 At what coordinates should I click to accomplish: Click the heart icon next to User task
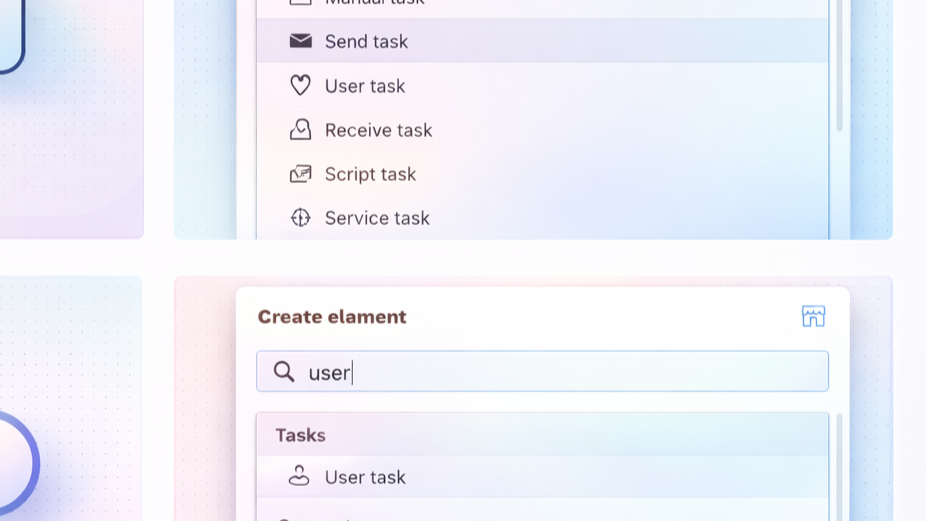(x=300, y=86)
